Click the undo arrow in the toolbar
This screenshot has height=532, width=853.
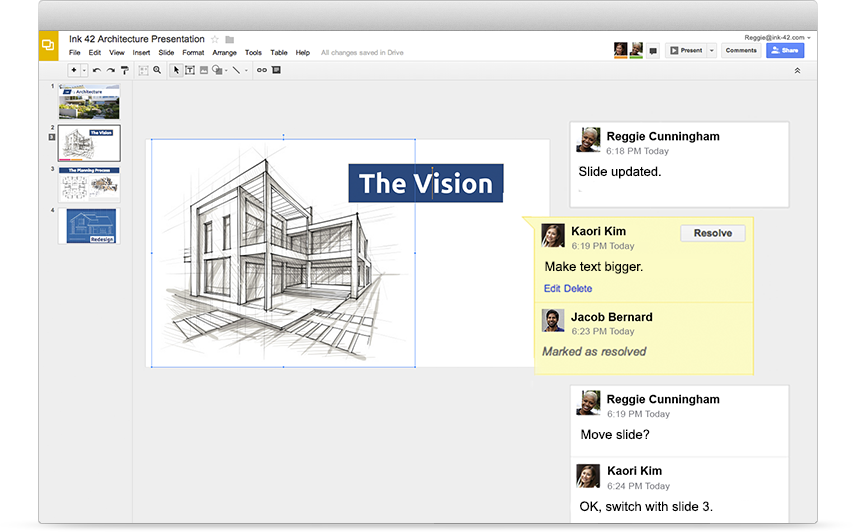(x=96, y=71)
